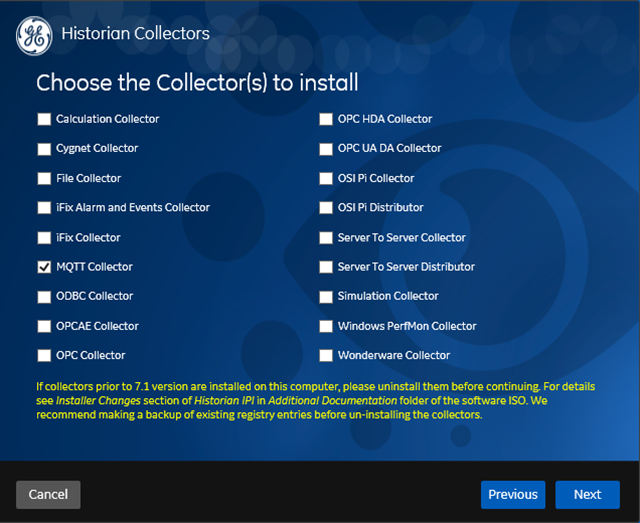Check the OSI Pi Collector box
Viewport: 640px width, 523px height.
(326, 178)
